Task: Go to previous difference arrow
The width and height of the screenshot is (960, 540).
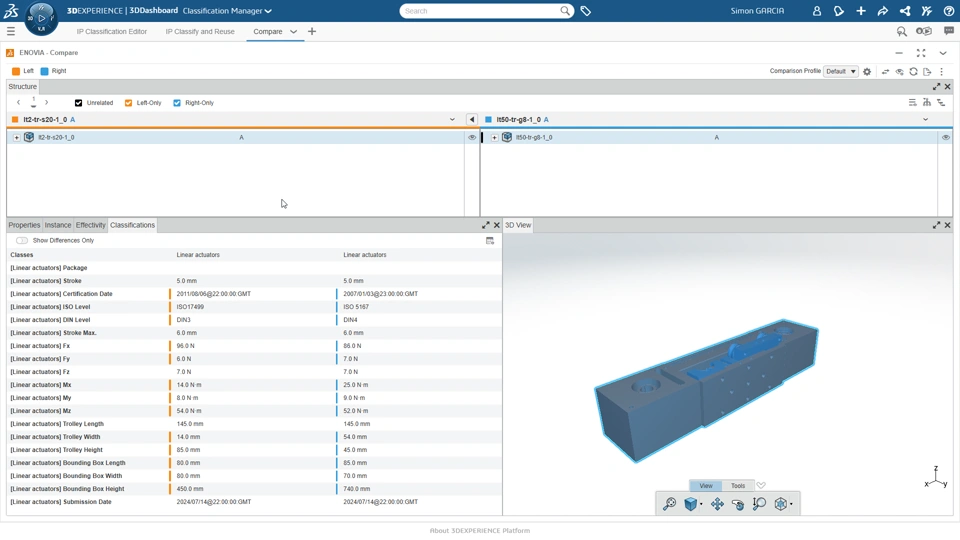Action: [x=18, y=103]
